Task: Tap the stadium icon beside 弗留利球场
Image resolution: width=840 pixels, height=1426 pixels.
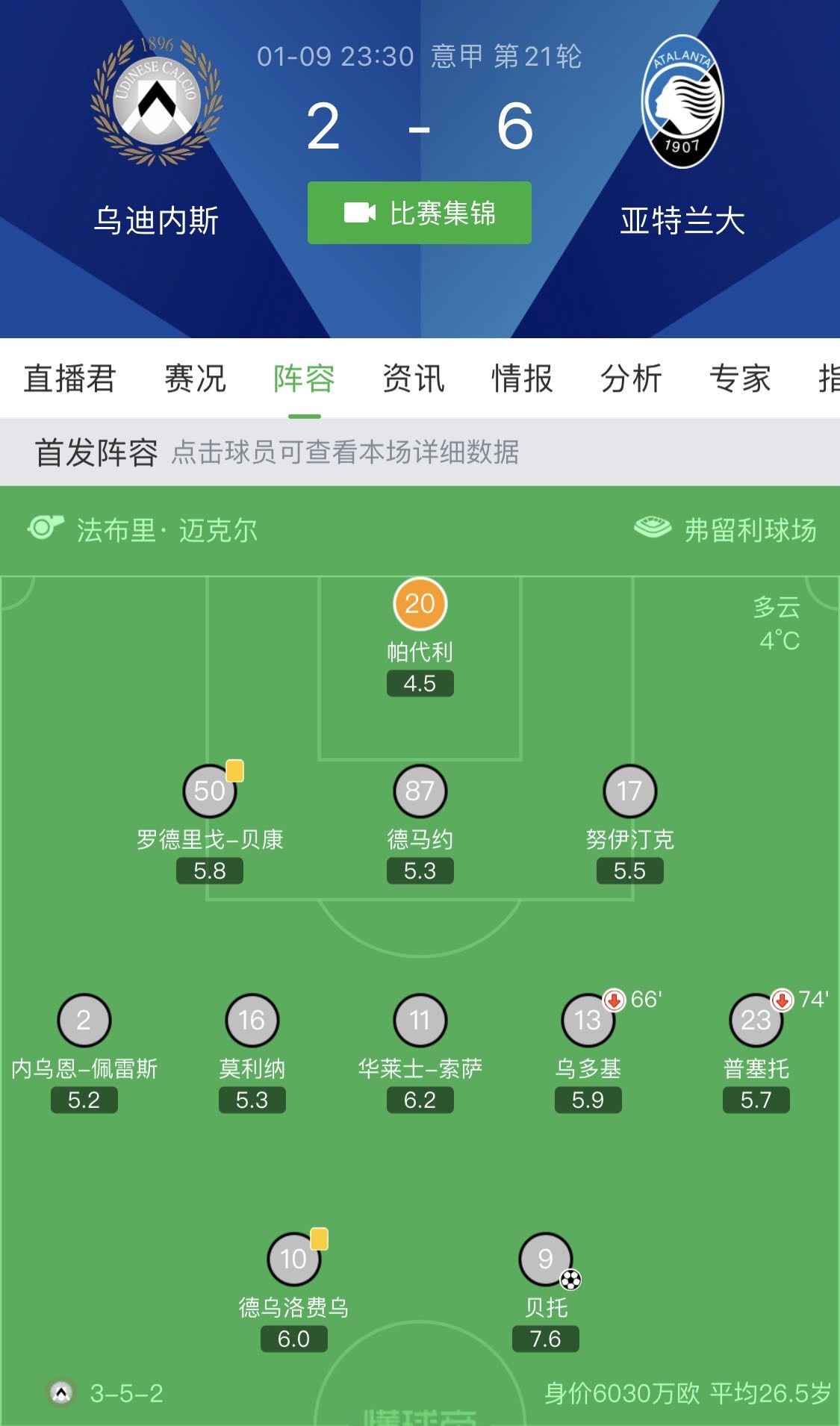Action: click(653, 528)
